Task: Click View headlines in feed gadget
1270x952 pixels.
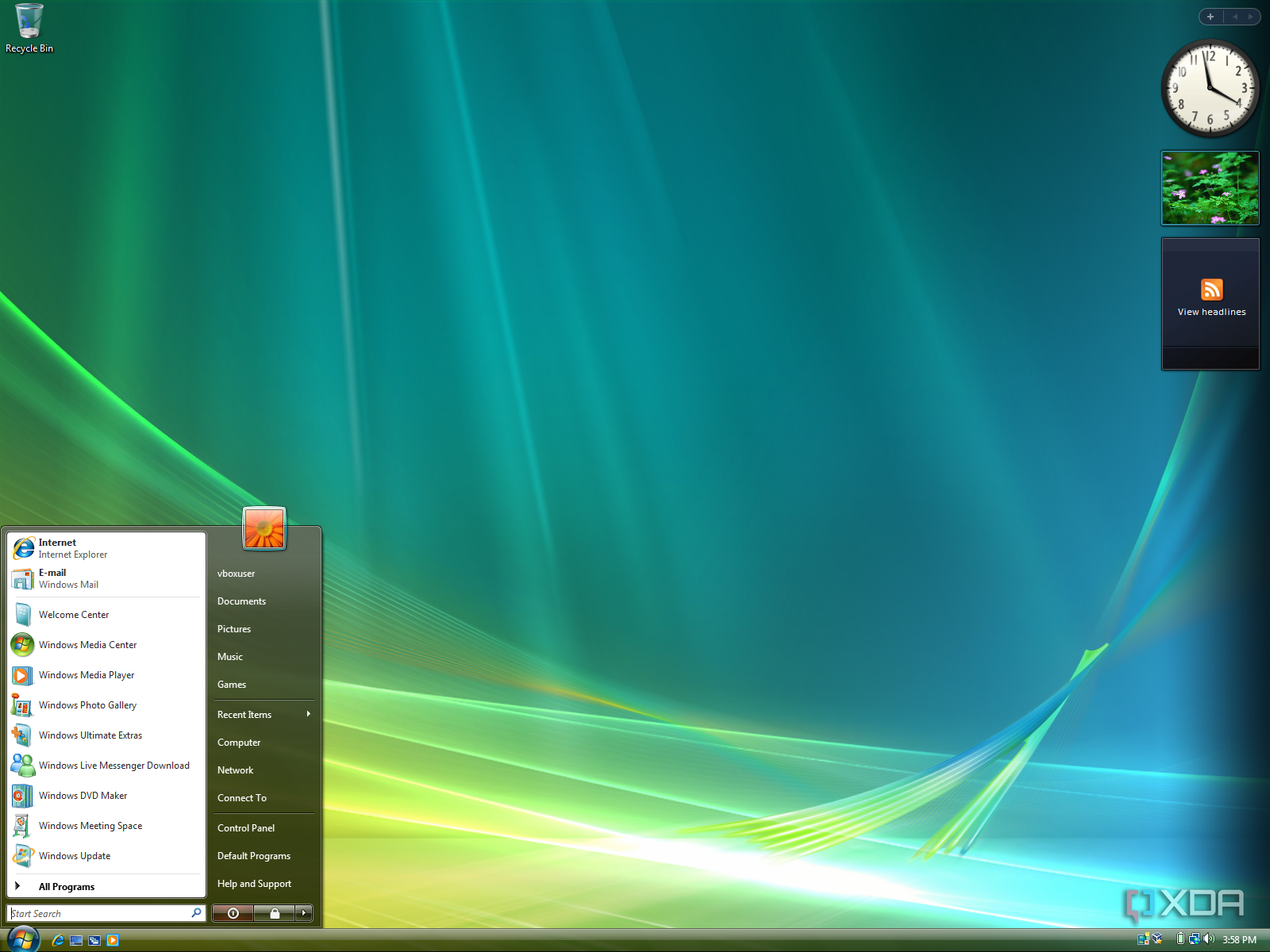Action: tap(1211, 312)
